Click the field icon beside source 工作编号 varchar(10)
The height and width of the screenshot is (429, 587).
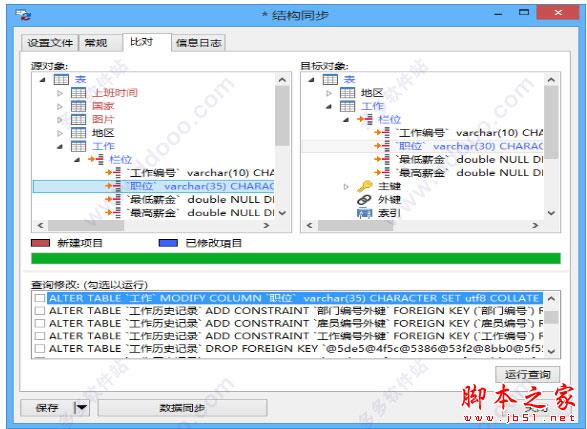(x=113, y=173)
